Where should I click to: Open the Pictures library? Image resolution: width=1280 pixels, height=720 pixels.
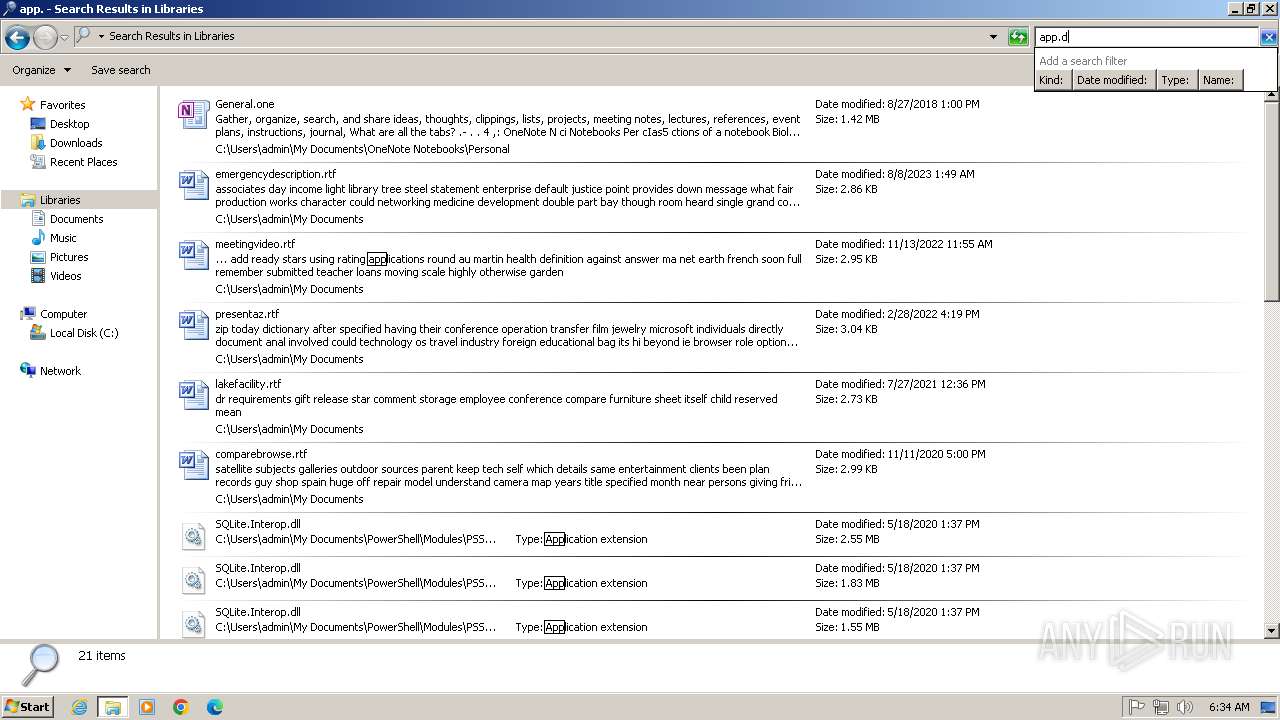[x=69, y=257]
